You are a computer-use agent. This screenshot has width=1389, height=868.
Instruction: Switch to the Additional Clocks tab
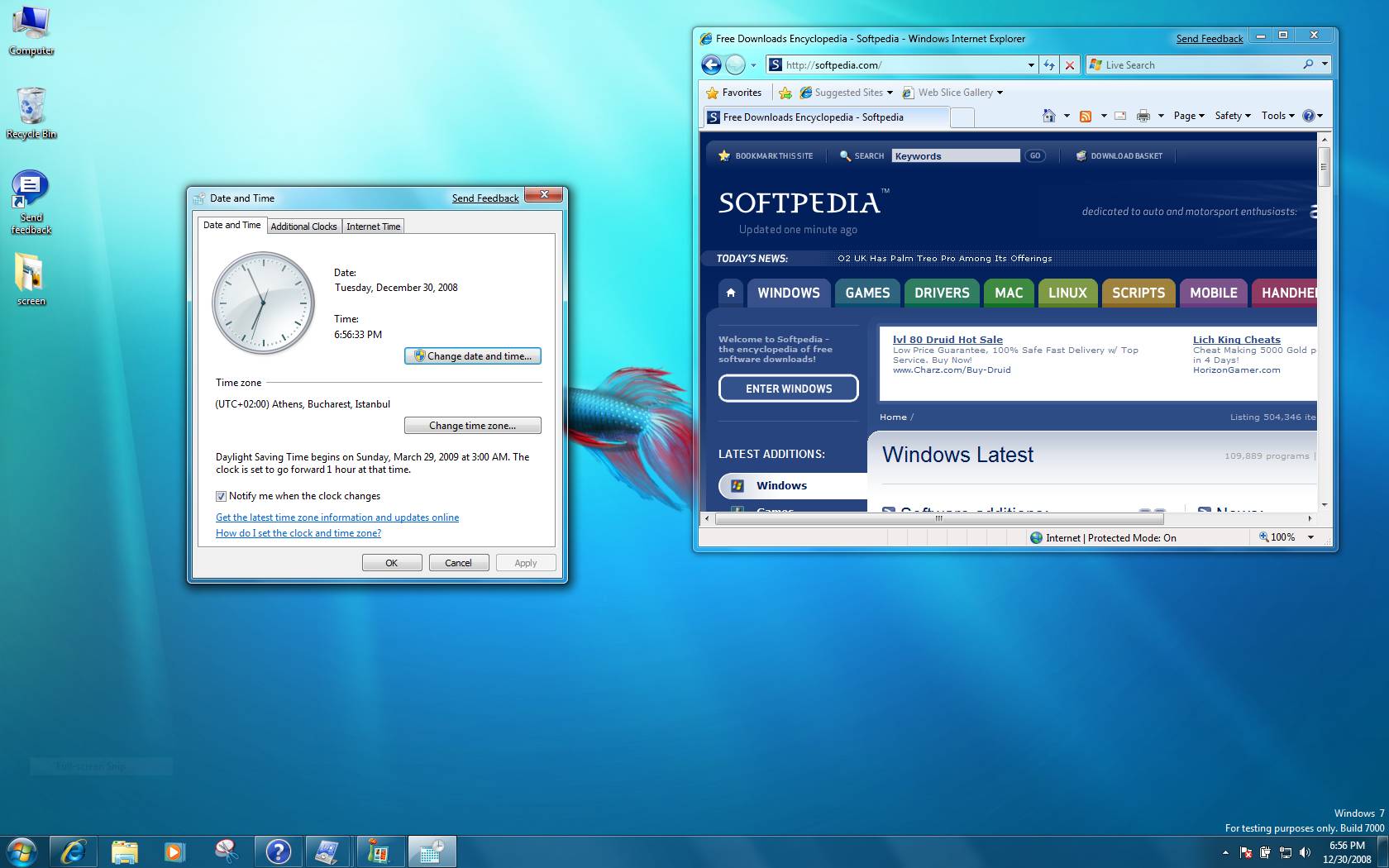(303, 226)
